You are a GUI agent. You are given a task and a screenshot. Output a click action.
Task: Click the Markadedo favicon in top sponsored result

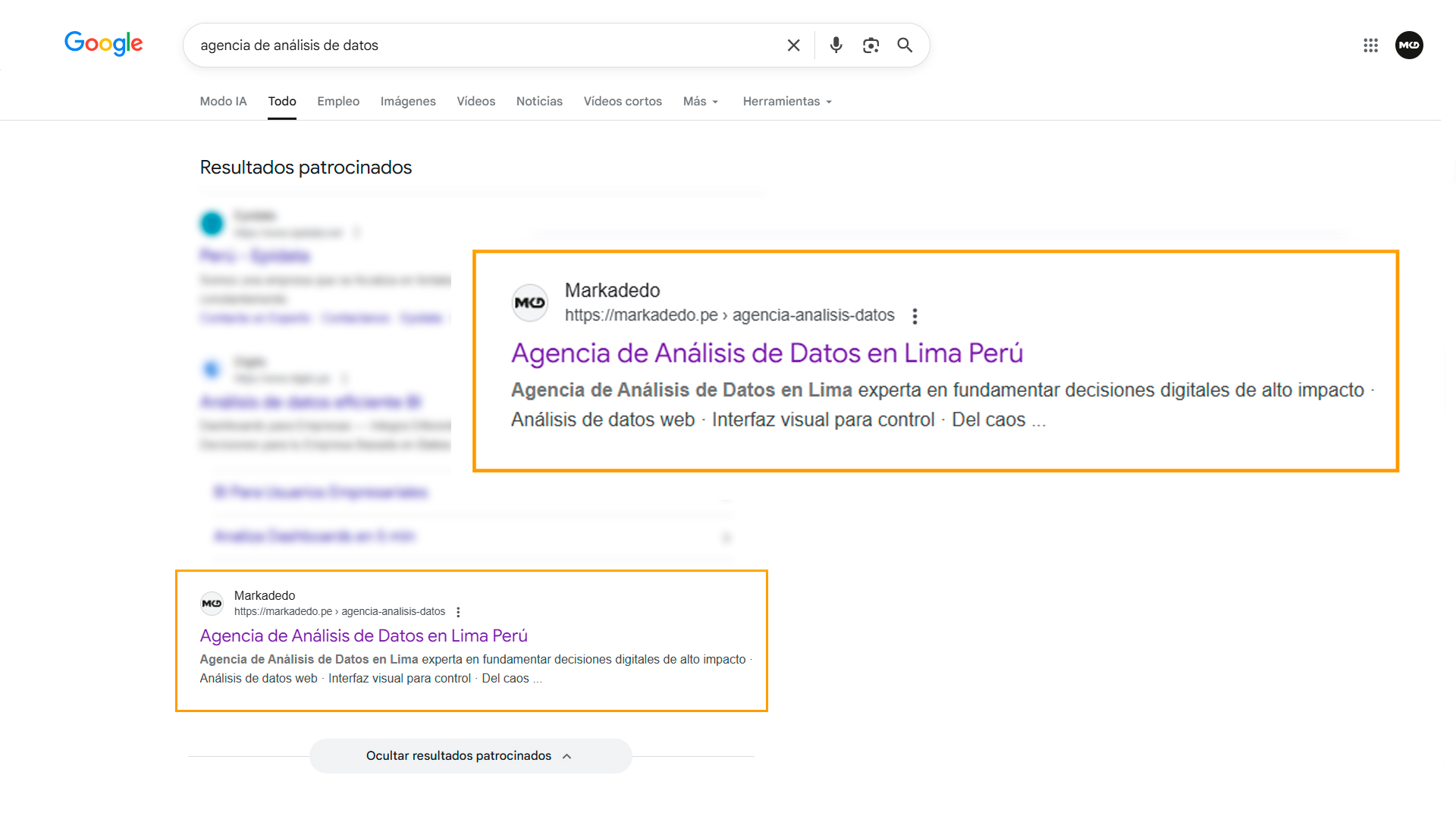(530, 303)
